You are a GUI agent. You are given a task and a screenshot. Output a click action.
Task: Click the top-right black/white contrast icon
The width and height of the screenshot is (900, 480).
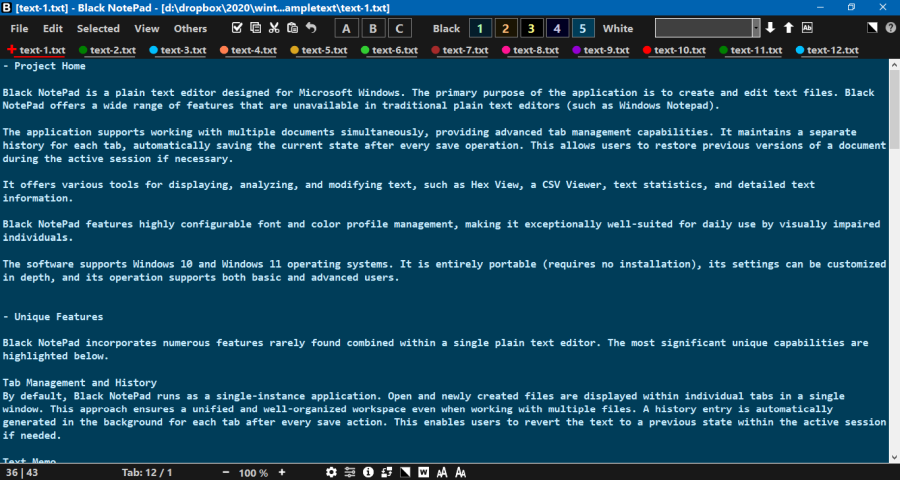(872, 28)
